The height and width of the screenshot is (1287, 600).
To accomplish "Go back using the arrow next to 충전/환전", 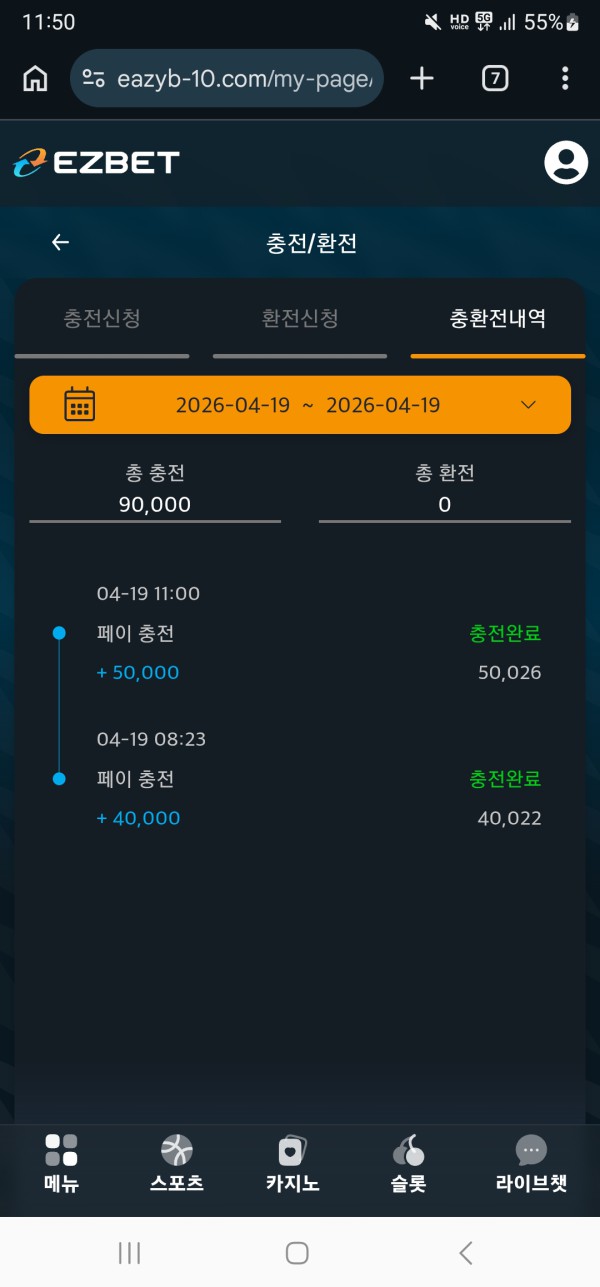I will click(61, 242).
